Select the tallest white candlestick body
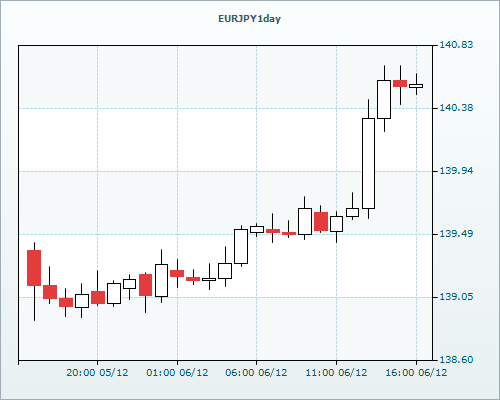Viewport: 500px width, 400px height. (368, 163)
